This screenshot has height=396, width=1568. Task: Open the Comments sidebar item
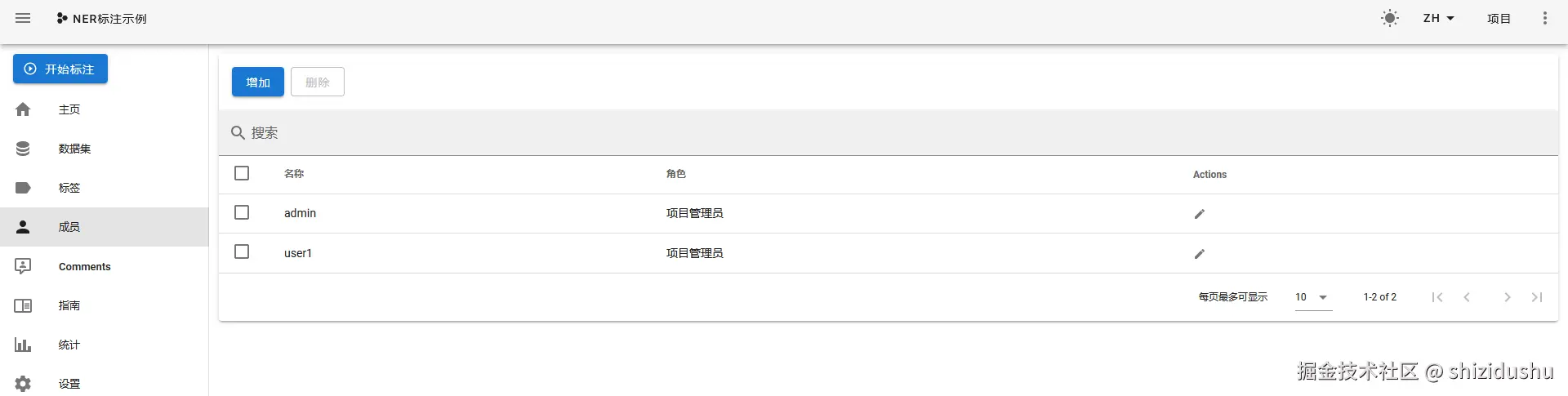(x=84, y=266)
